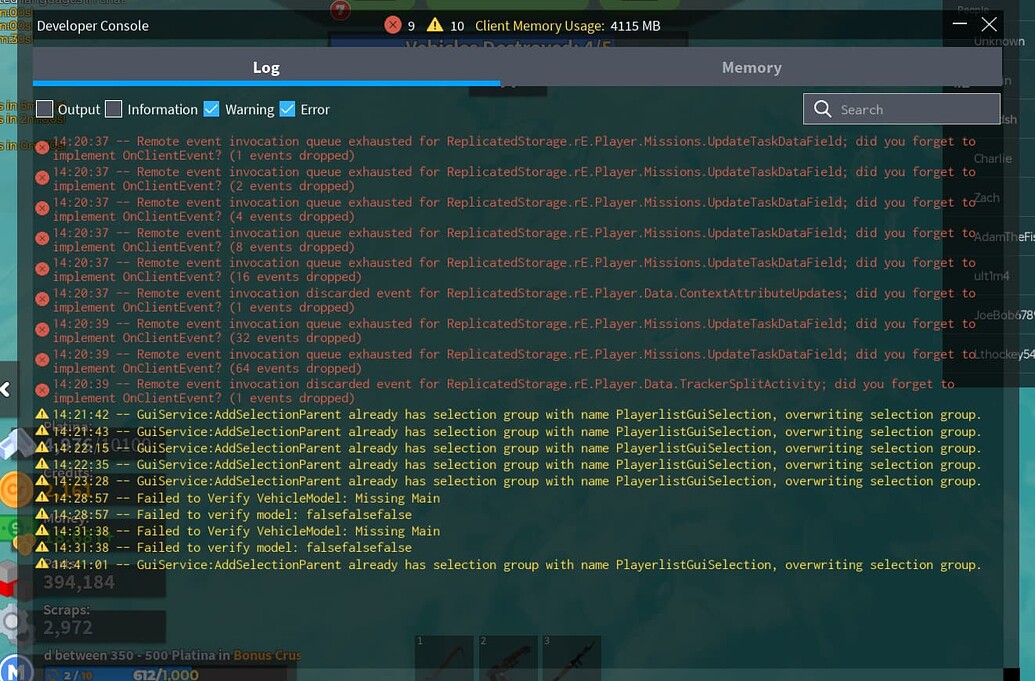The height and width of the screenshot is (681, 1035).
Task: Switch to the Memory tab
Action: click(752, 67)
